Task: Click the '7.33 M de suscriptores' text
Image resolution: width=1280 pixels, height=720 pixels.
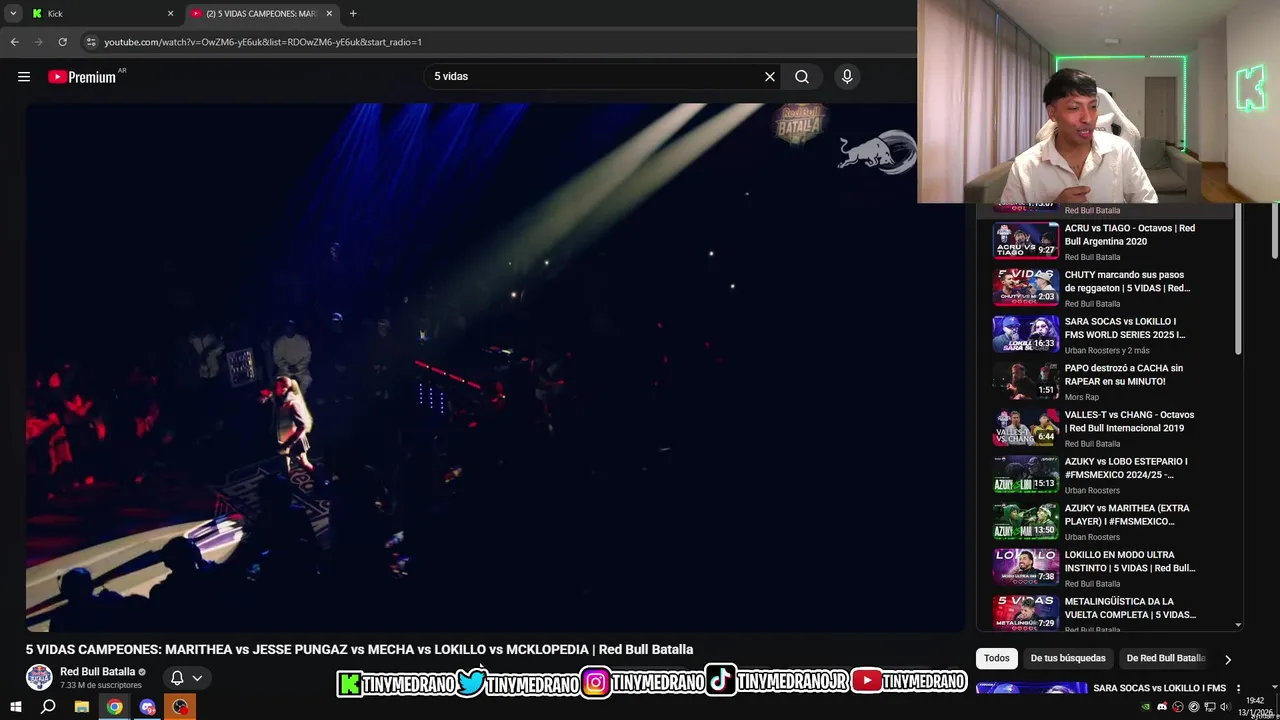Action: tap(101, 685)
